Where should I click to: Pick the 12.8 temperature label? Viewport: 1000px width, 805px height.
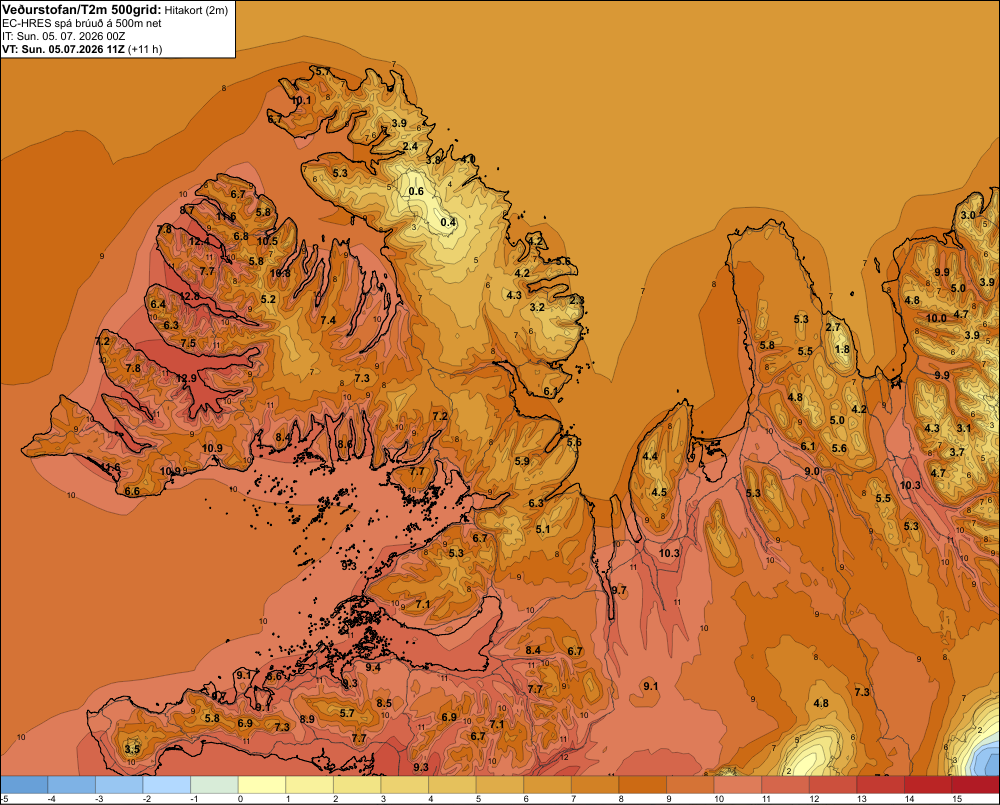[189, 296]
